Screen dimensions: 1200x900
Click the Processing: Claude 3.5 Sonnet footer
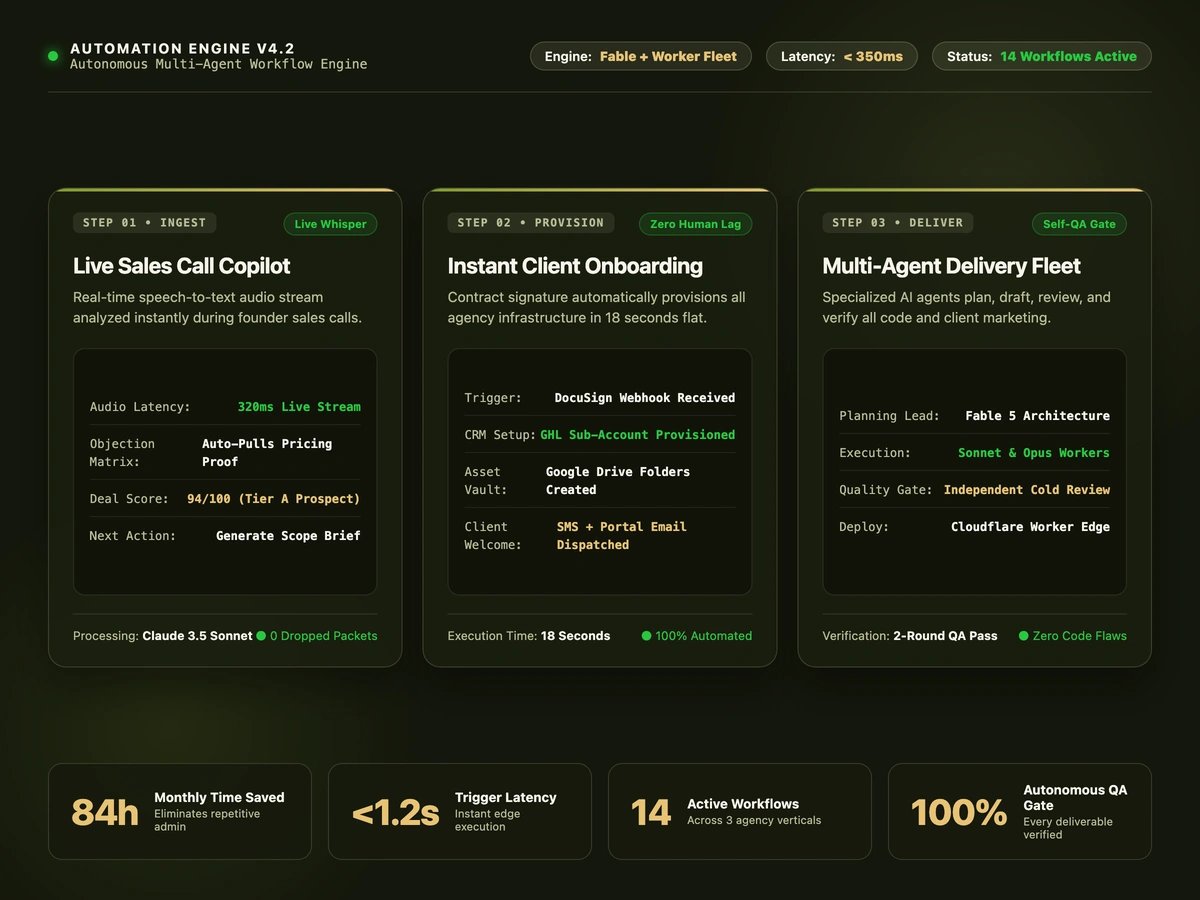point(163,635)
